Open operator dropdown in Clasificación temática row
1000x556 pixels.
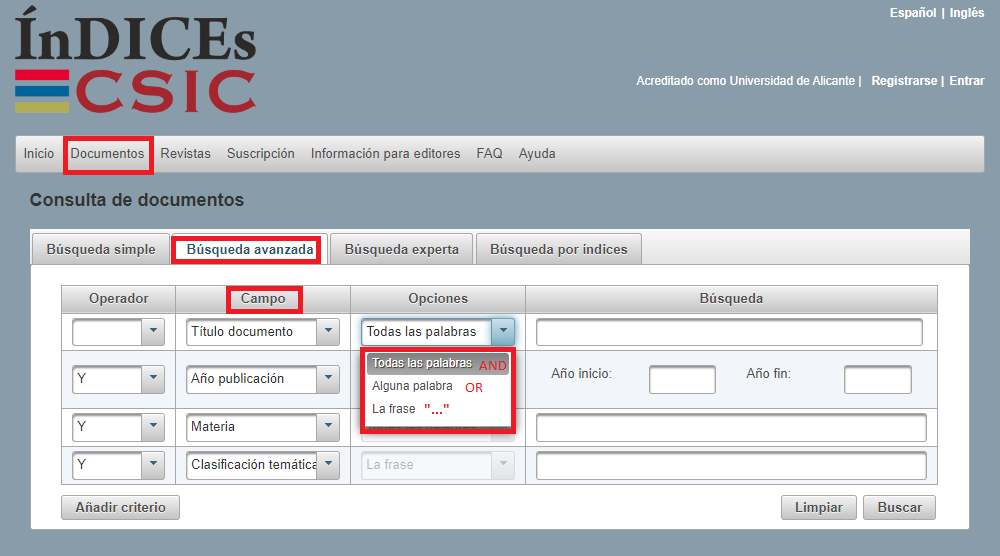(119, 465)
